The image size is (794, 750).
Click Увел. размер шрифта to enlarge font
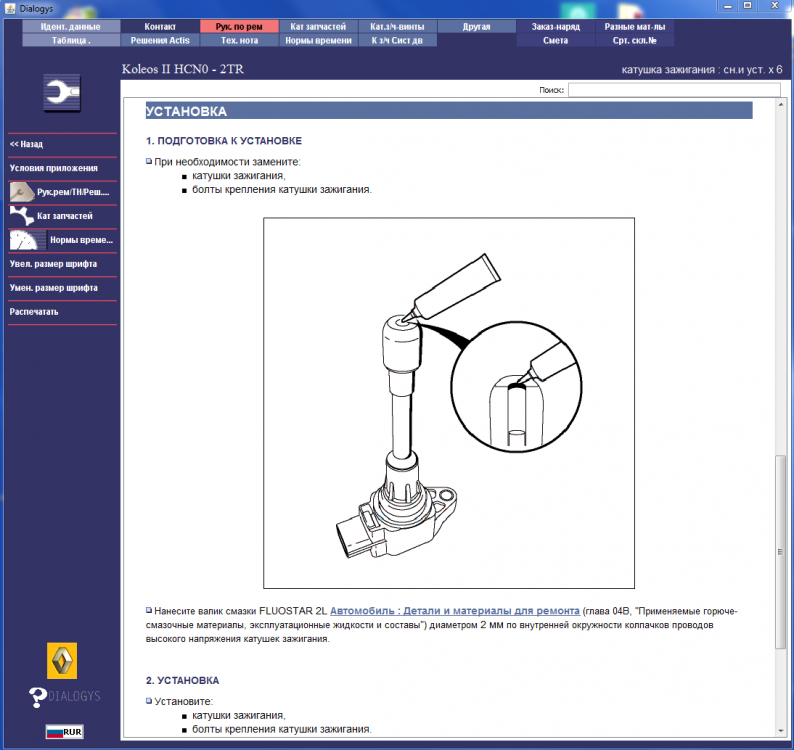[x=62, y=264]
